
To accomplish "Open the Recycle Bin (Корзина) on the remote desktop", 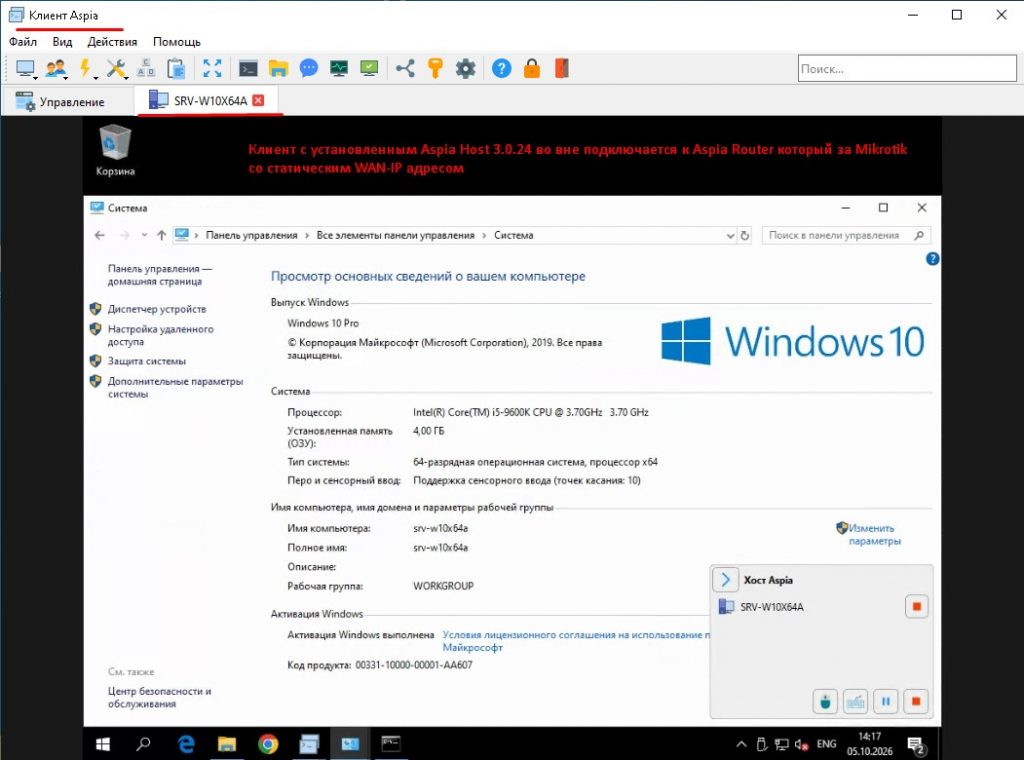I will (x=115, y=150).
